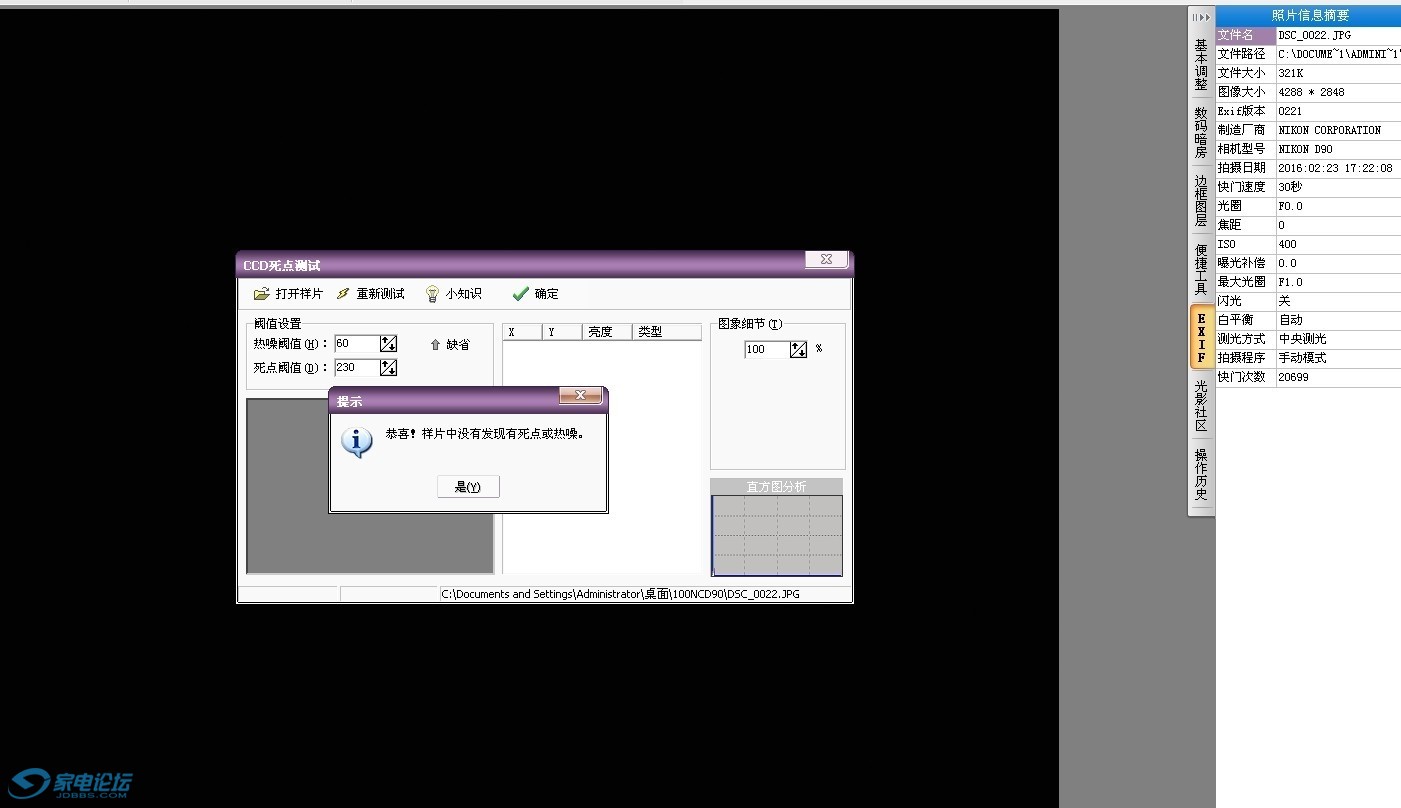This screenshot has width=1401, height=808.
Task: Click the 热噪阈值 spinner arrows
Action: [x=389, y=344]
